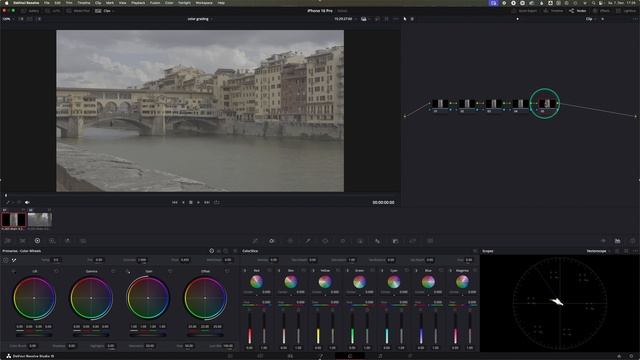640x360 pixels.
Task: Reset the Lift wheel
Action: (x=56, y=271)
